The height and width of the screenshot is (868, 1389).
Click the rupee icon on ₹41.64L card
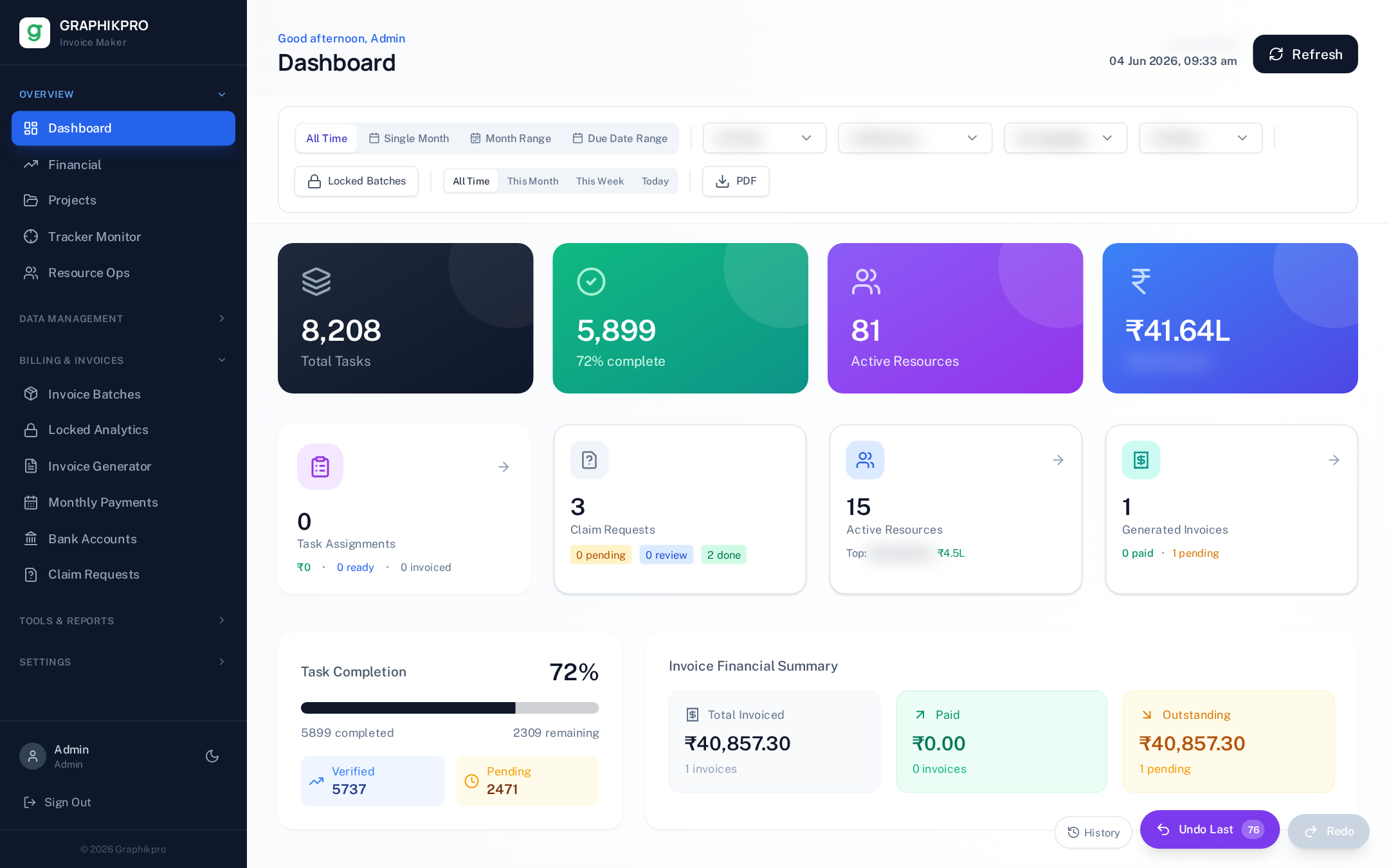(x=1141, y=282)
